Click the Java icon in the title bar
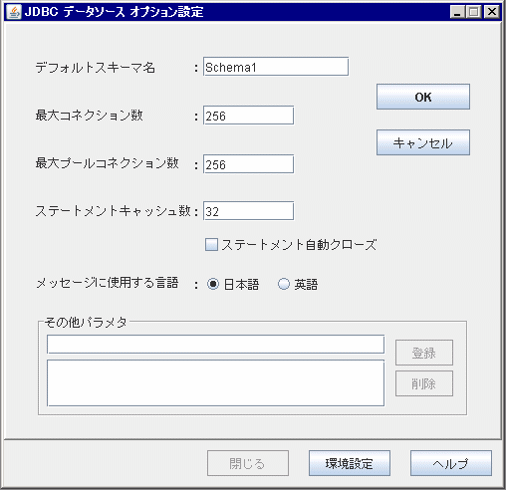The height and width of the screenshot is (490, 506). click(14, 12)
